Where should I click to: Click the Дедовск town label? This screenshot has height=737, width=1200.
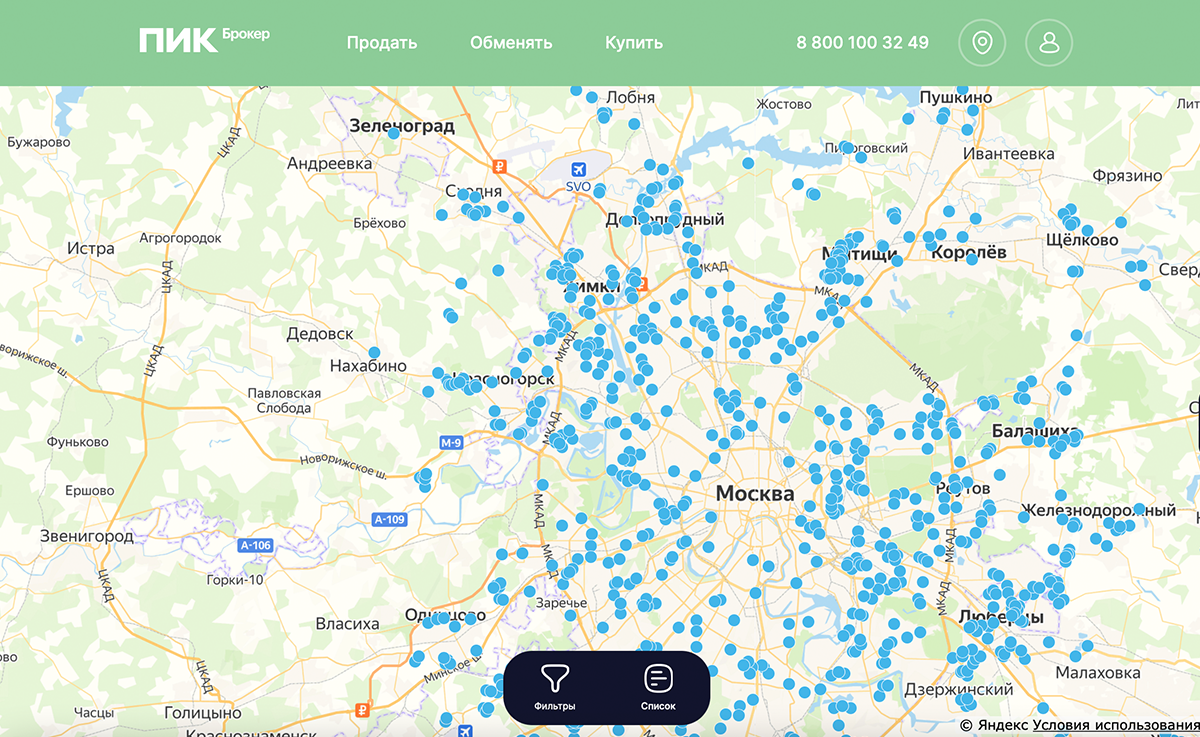coord(320,334)
